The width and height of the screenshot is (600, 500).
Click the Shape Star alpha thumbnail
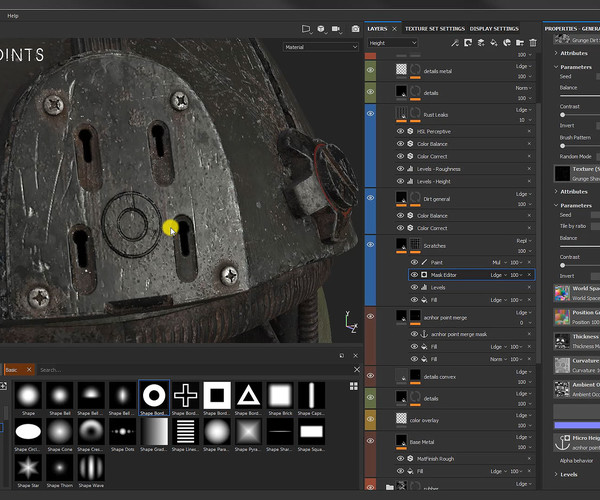(28, 467)
